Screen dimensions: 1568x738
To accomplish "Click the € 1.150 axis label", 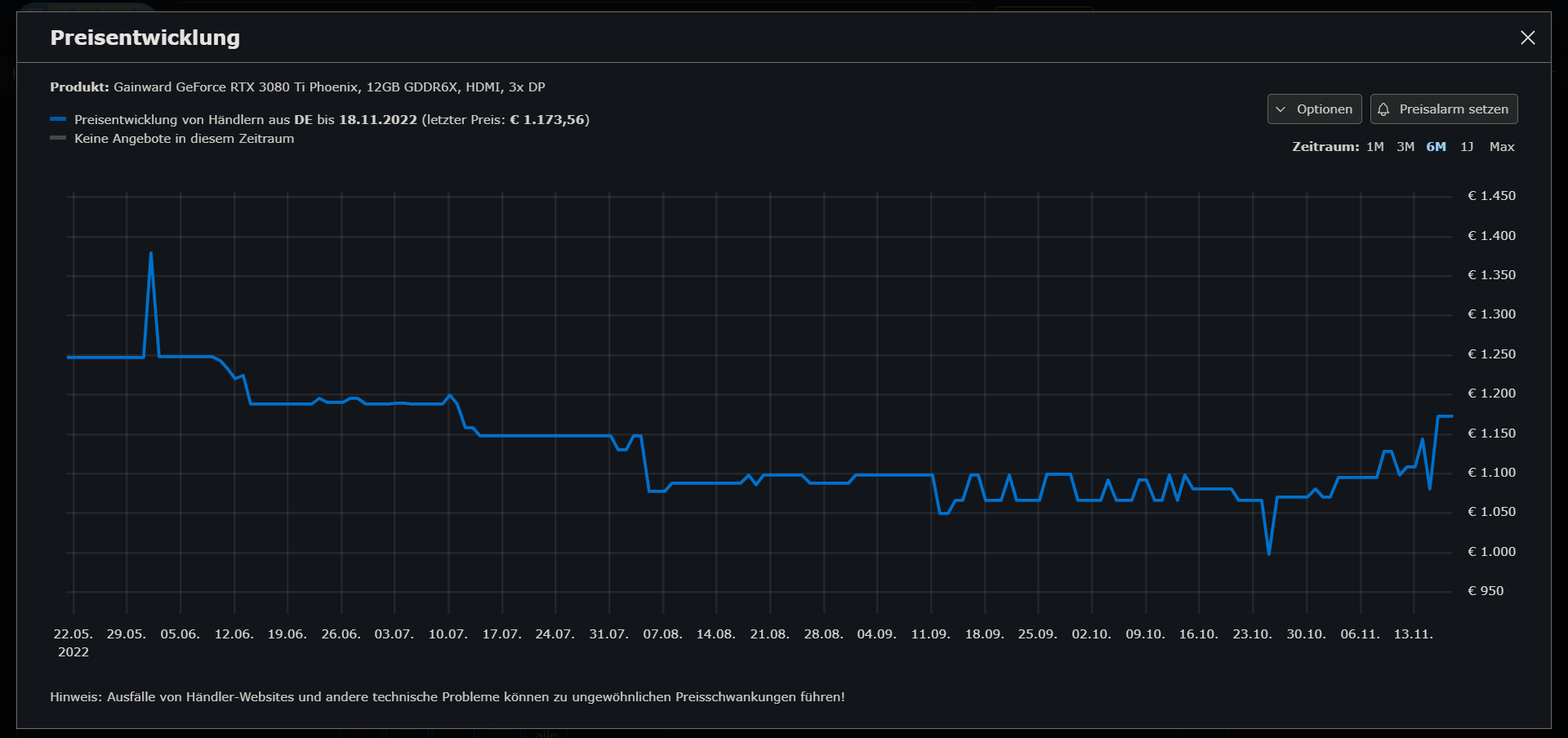I will 1491,433.
